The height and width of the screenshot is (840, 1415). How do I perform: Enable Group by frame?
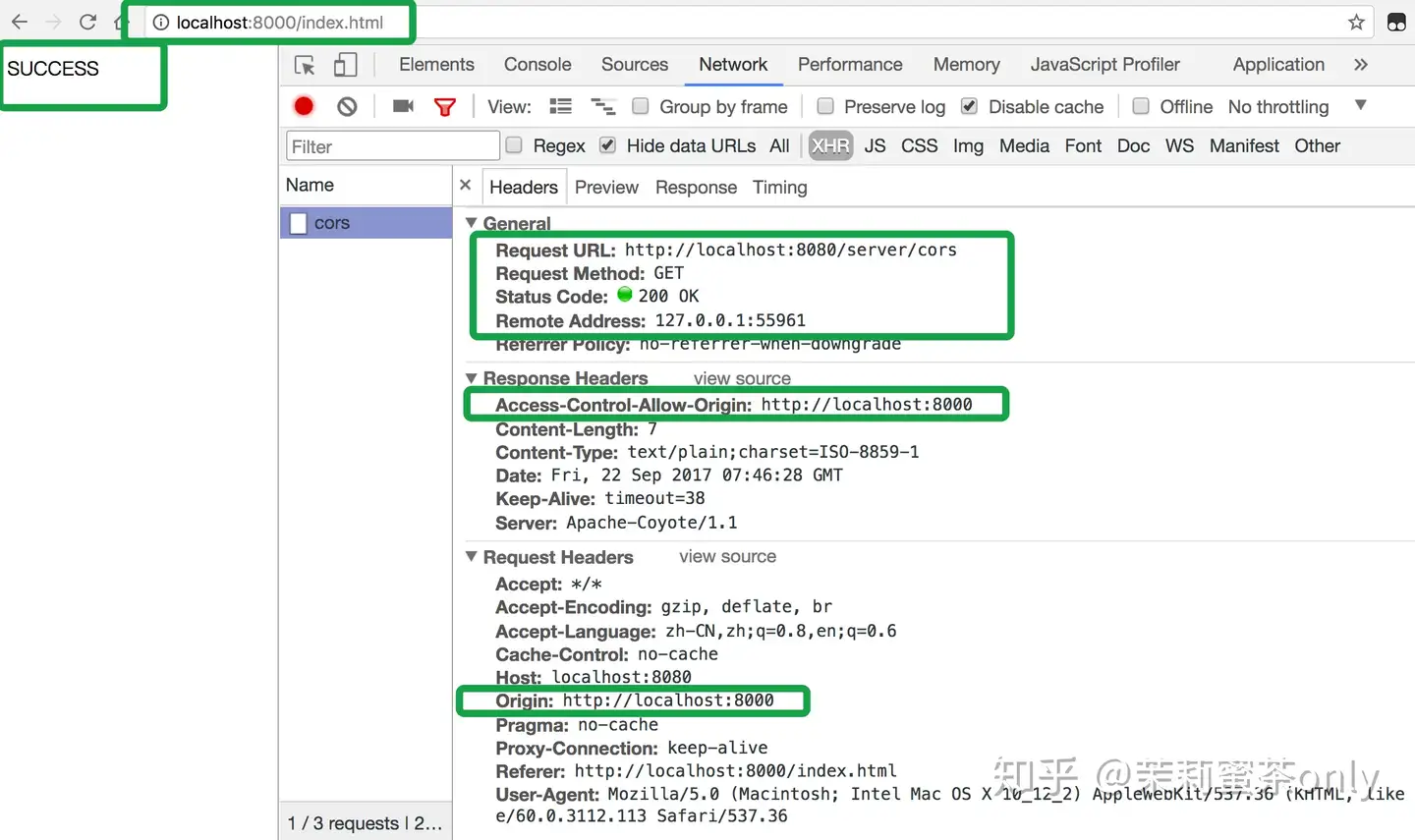pos(641,106)
